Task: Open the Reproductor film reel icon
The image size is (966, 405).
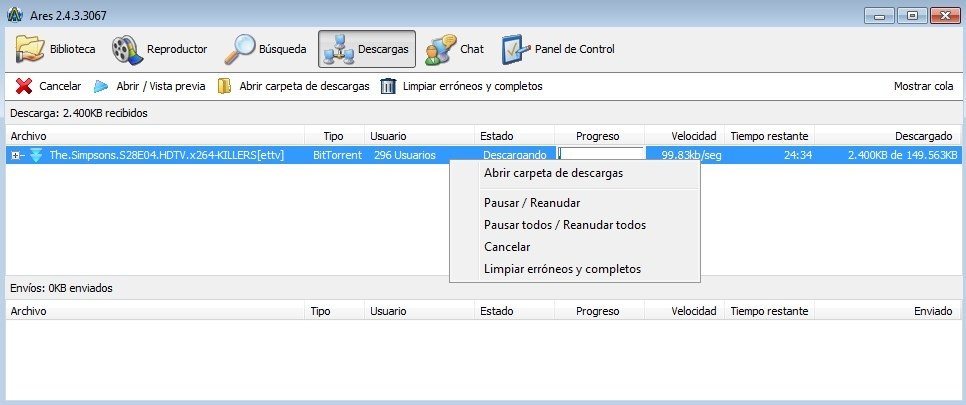Action: [x=128, y=49]
